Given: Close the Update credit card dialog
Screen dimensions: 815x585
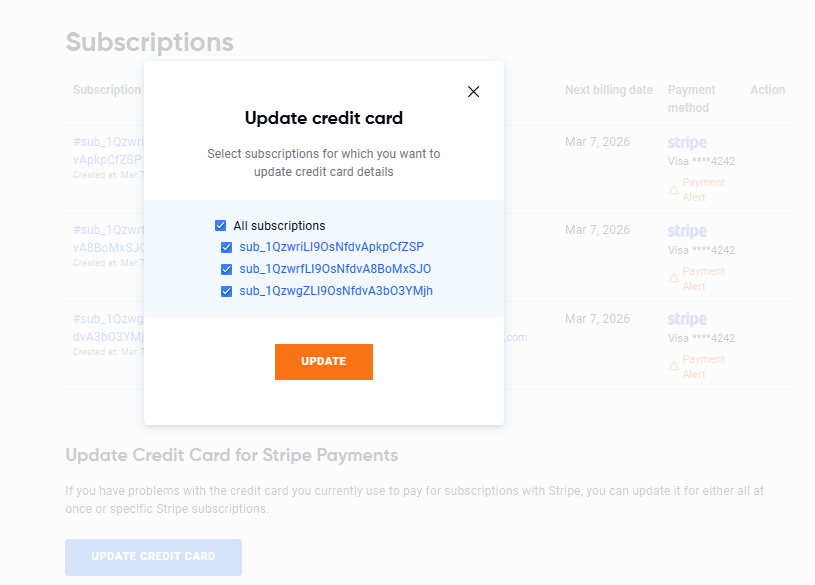Looking at the screenshot, I should (474, 92).
